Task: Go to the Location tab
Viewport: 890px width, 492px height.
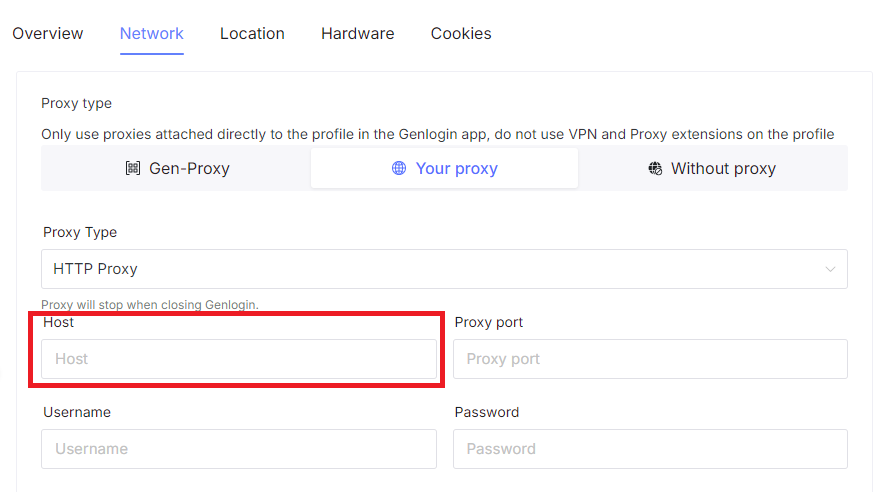Action: [x=252, y=33]
